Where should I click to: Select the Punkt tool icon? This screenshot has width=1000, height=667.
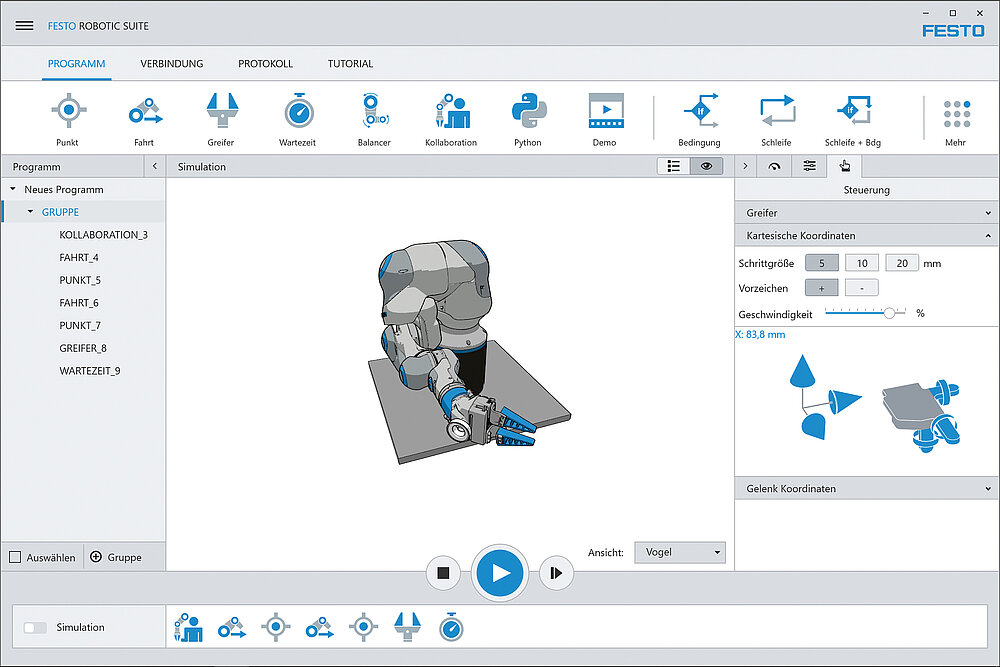[x=67, y=111]
